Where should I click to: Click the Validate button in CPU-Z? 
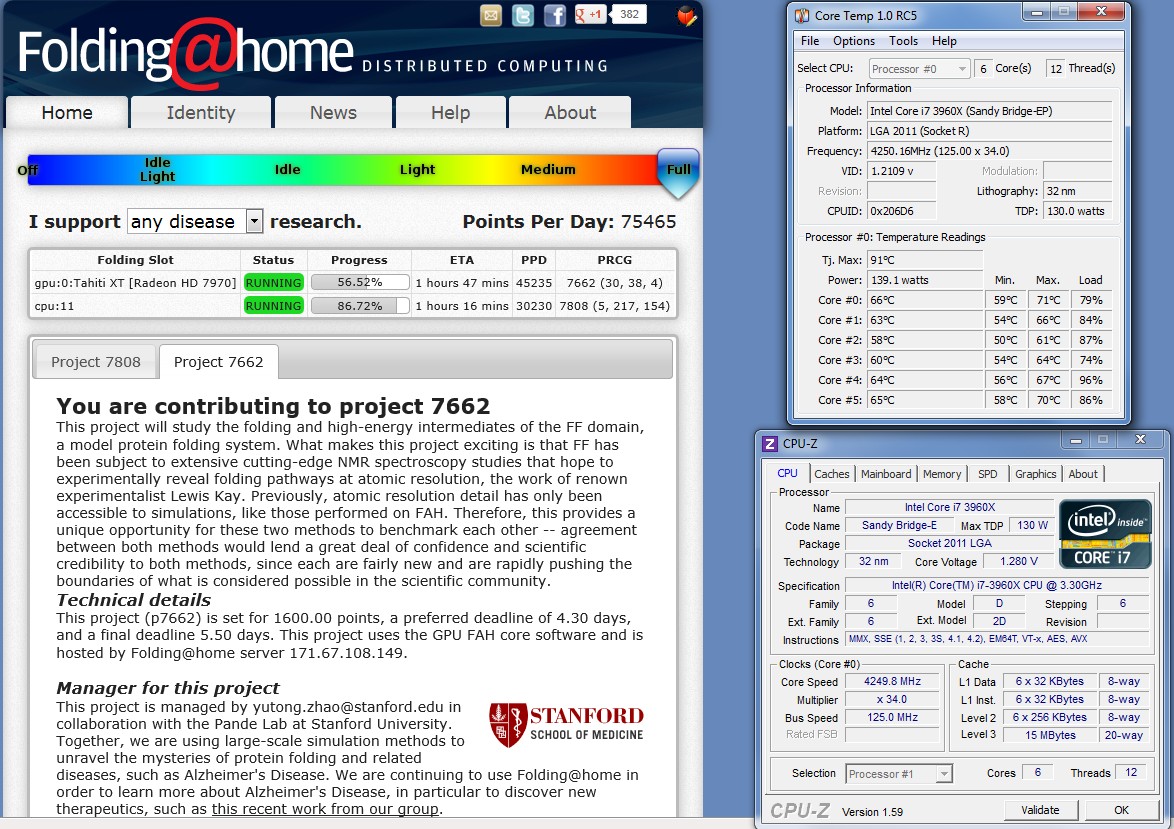(1040, 810)
